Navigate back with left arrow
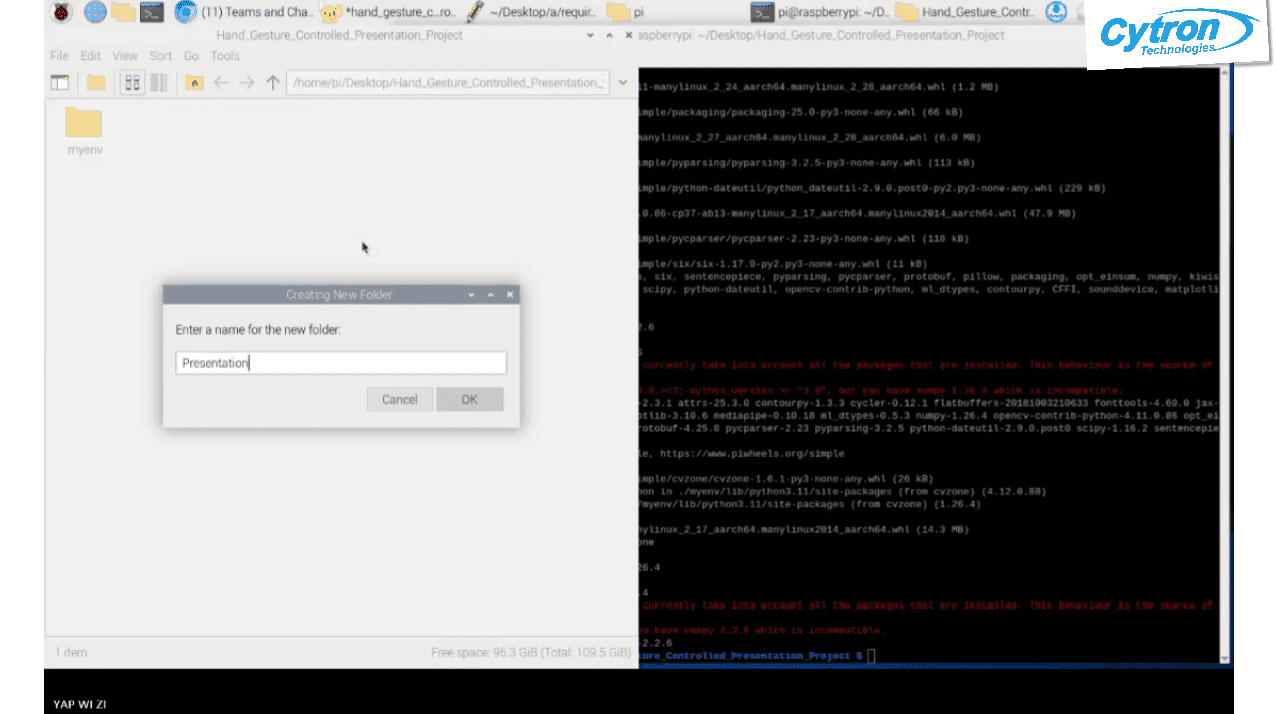Screen dimensions: 1276x714 tap(221, 83)
